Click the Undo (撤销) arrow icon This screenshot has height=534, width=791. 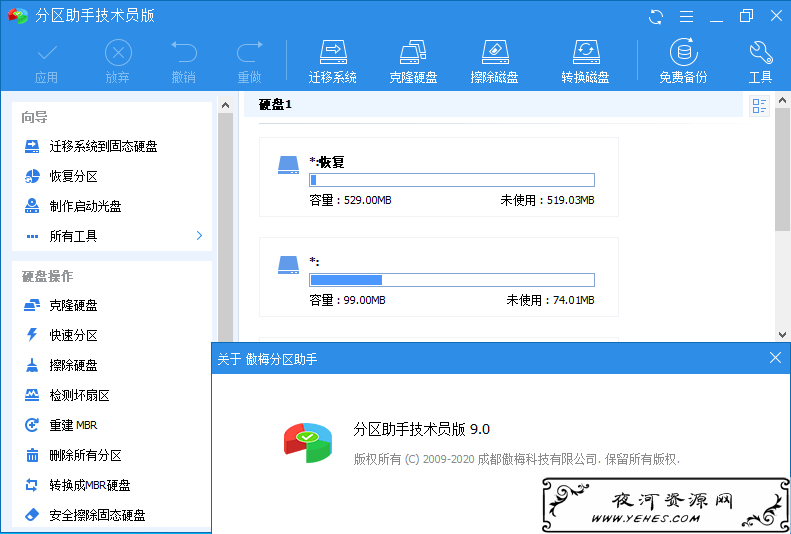point(184,52)
